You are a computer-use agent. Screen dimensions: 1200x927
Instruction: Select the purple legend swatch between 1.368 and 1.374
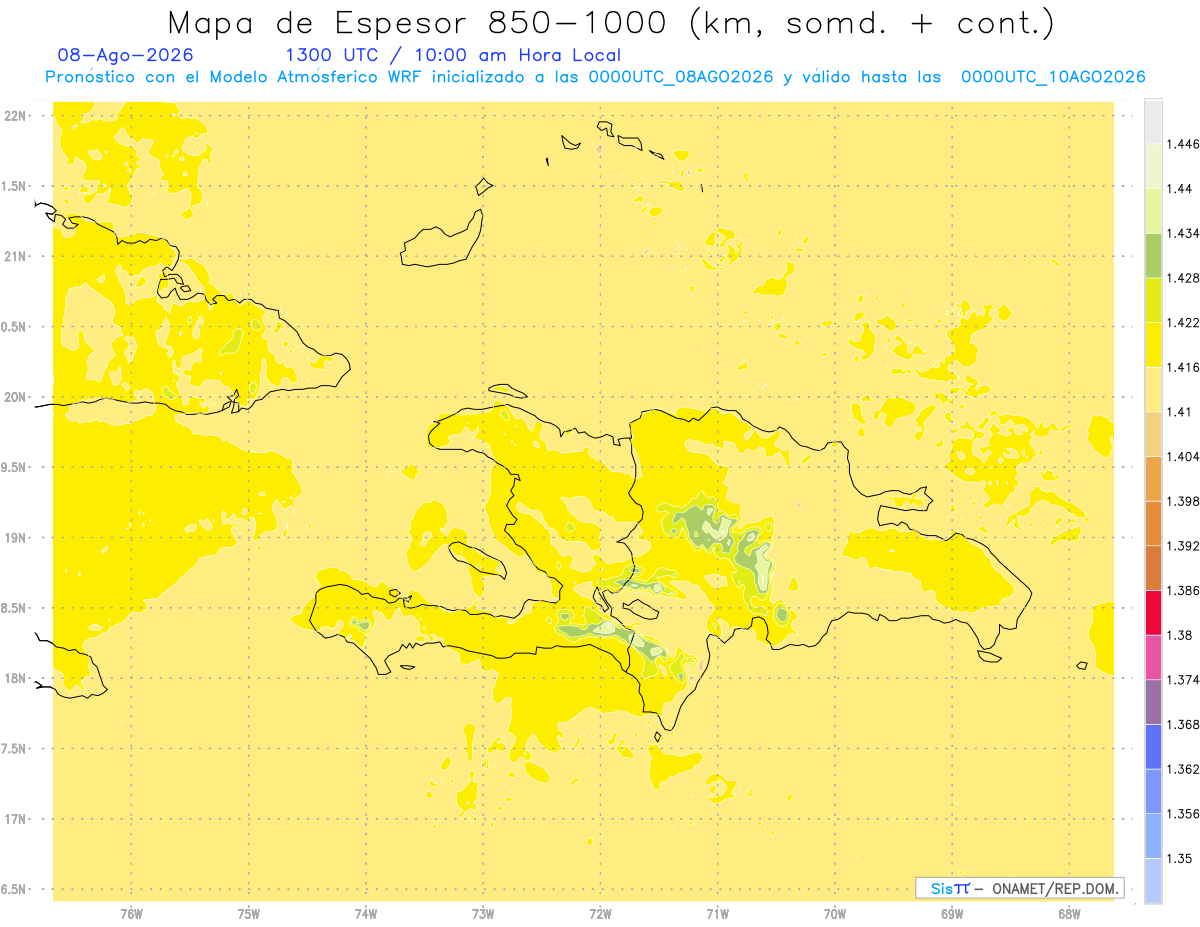[x=1153, y=701]
